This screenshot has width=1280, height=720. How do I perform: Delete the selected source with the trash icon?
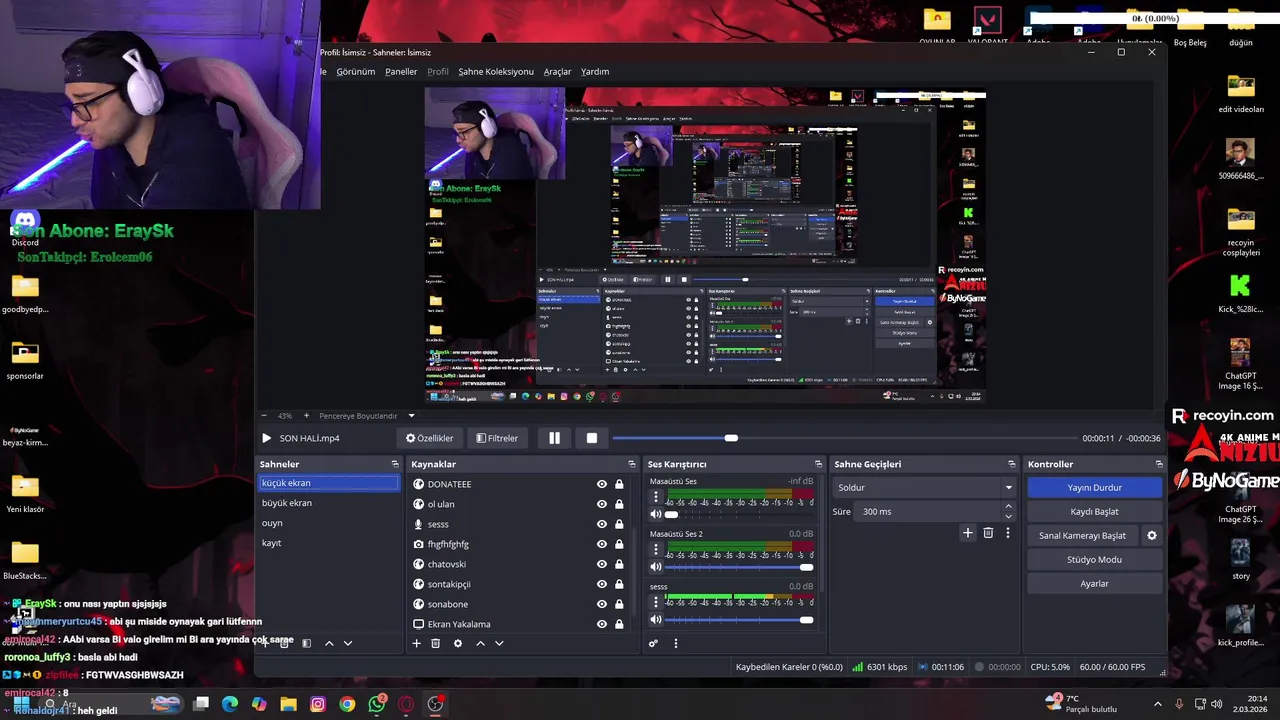(x=436, y=643)
